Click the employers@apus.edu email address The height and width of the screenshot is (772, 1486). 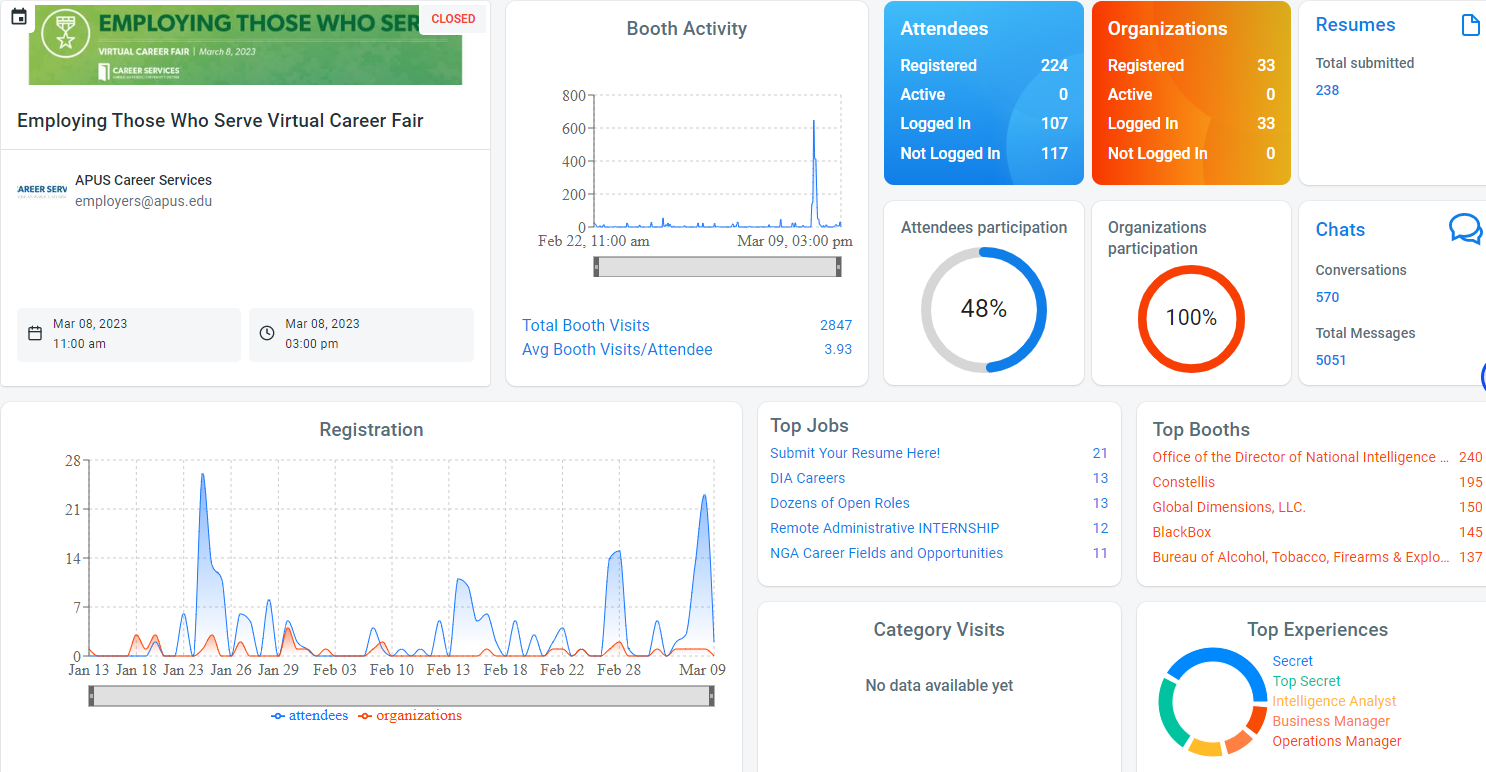point(144,201)
